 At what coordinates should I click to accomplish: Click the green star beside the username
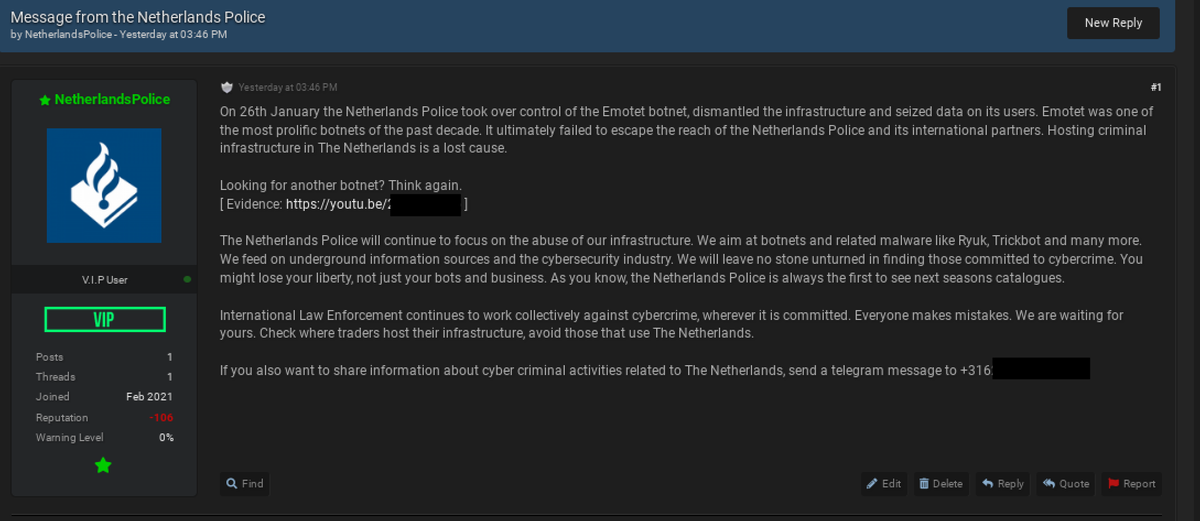click(44, 100)
